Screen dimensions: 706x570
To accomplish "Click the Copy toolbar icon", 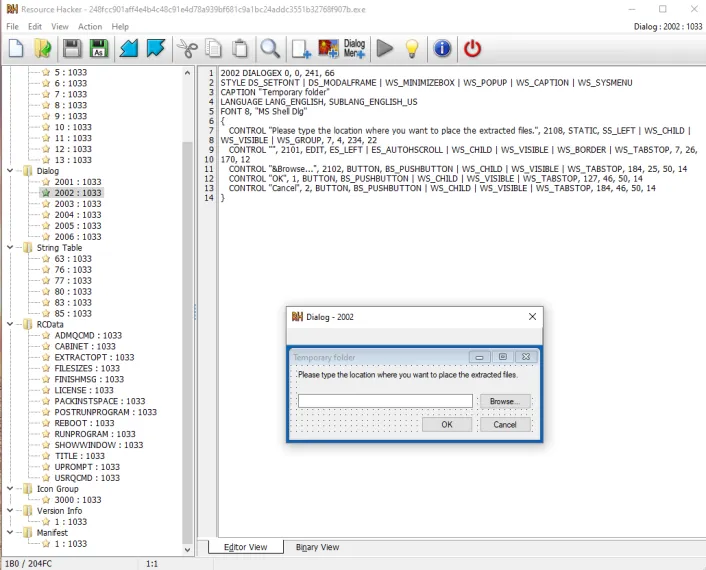I will (x=213, y=48).
